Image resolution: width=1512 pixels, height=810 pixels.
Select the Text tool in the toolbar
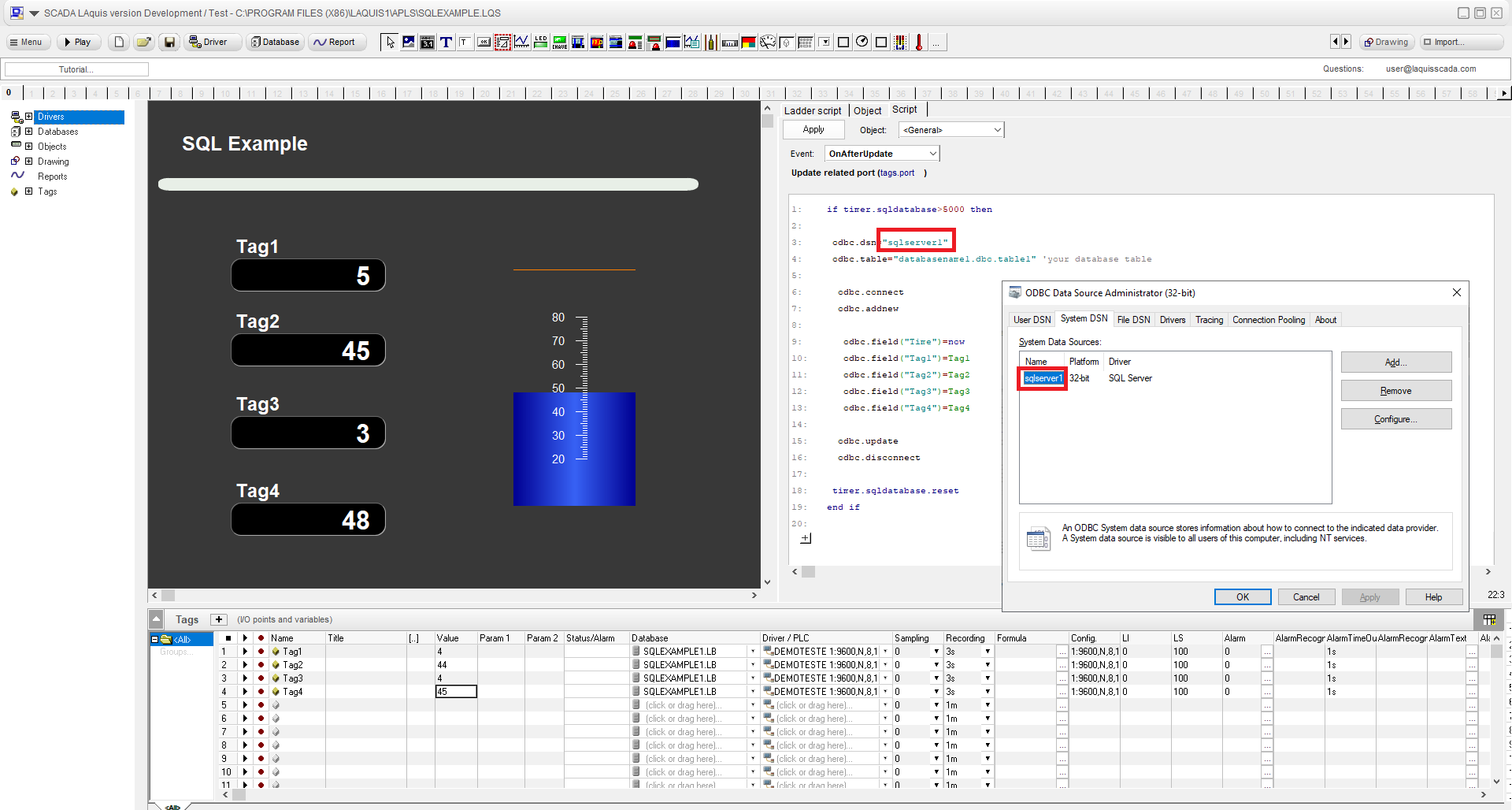pyautogui.click(x=446, y=42)
